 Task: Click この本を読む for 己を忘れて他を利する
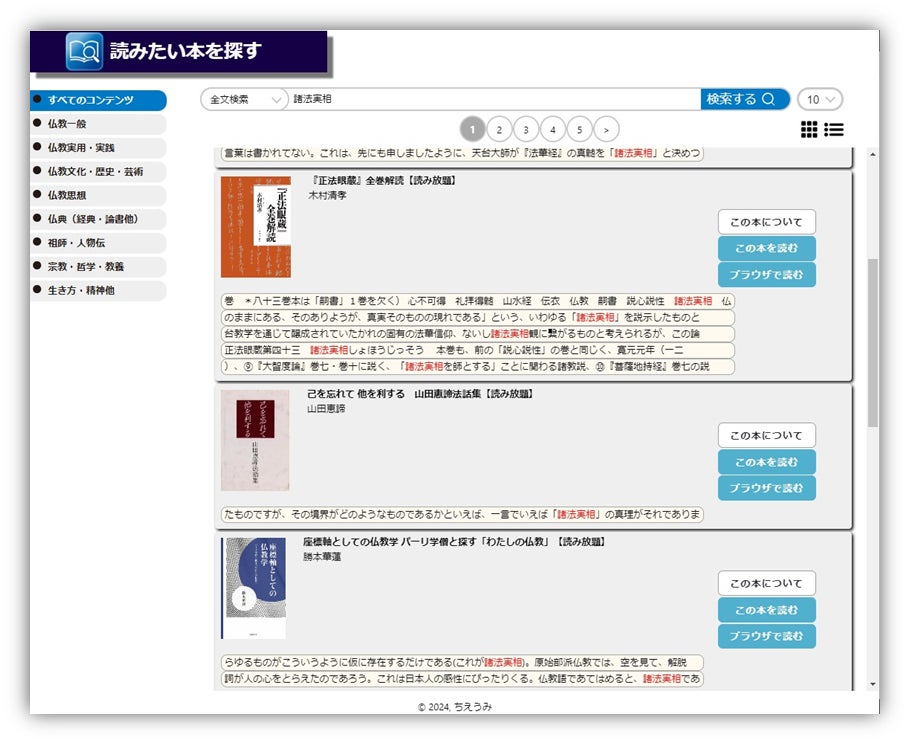click(x=767, y=462)
